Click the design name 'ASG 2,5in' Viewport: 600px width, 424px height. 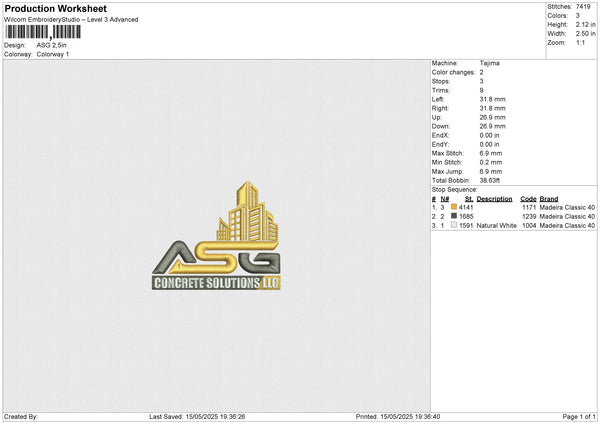point(51,45)
